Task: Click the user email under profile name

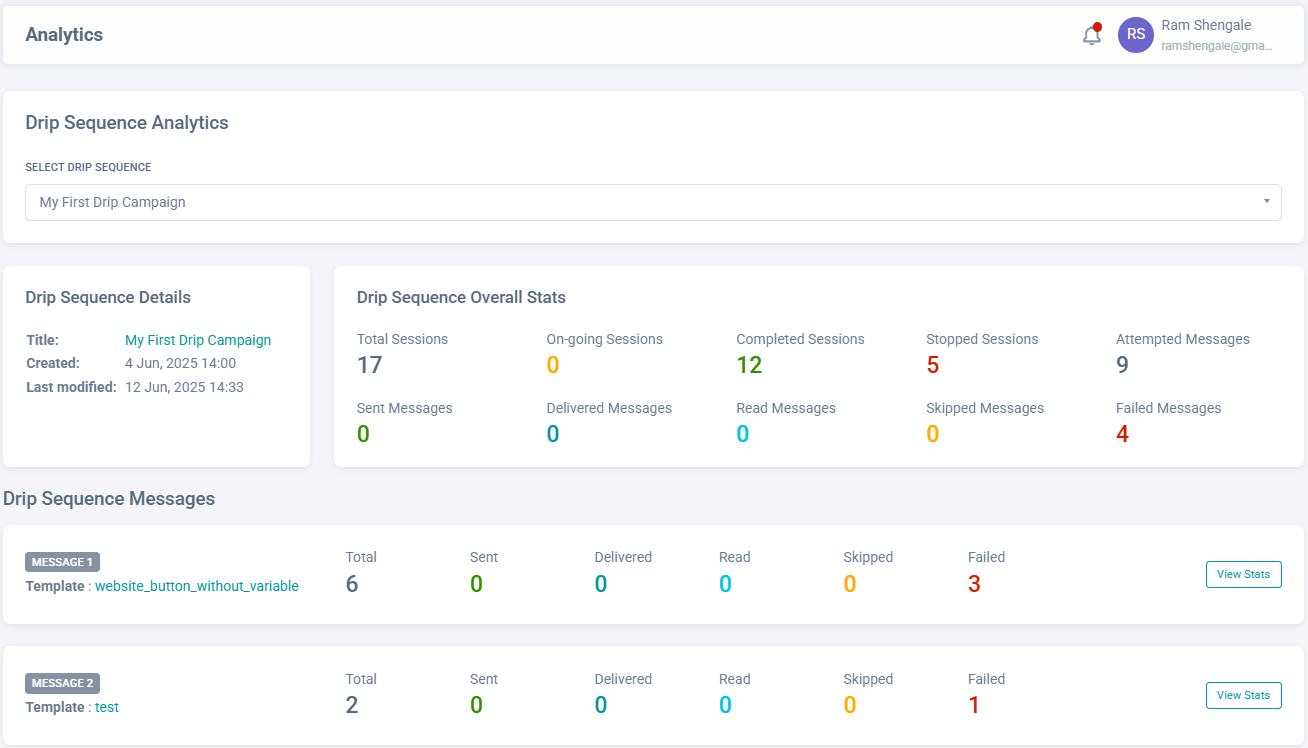Action: pos(1216,45)
